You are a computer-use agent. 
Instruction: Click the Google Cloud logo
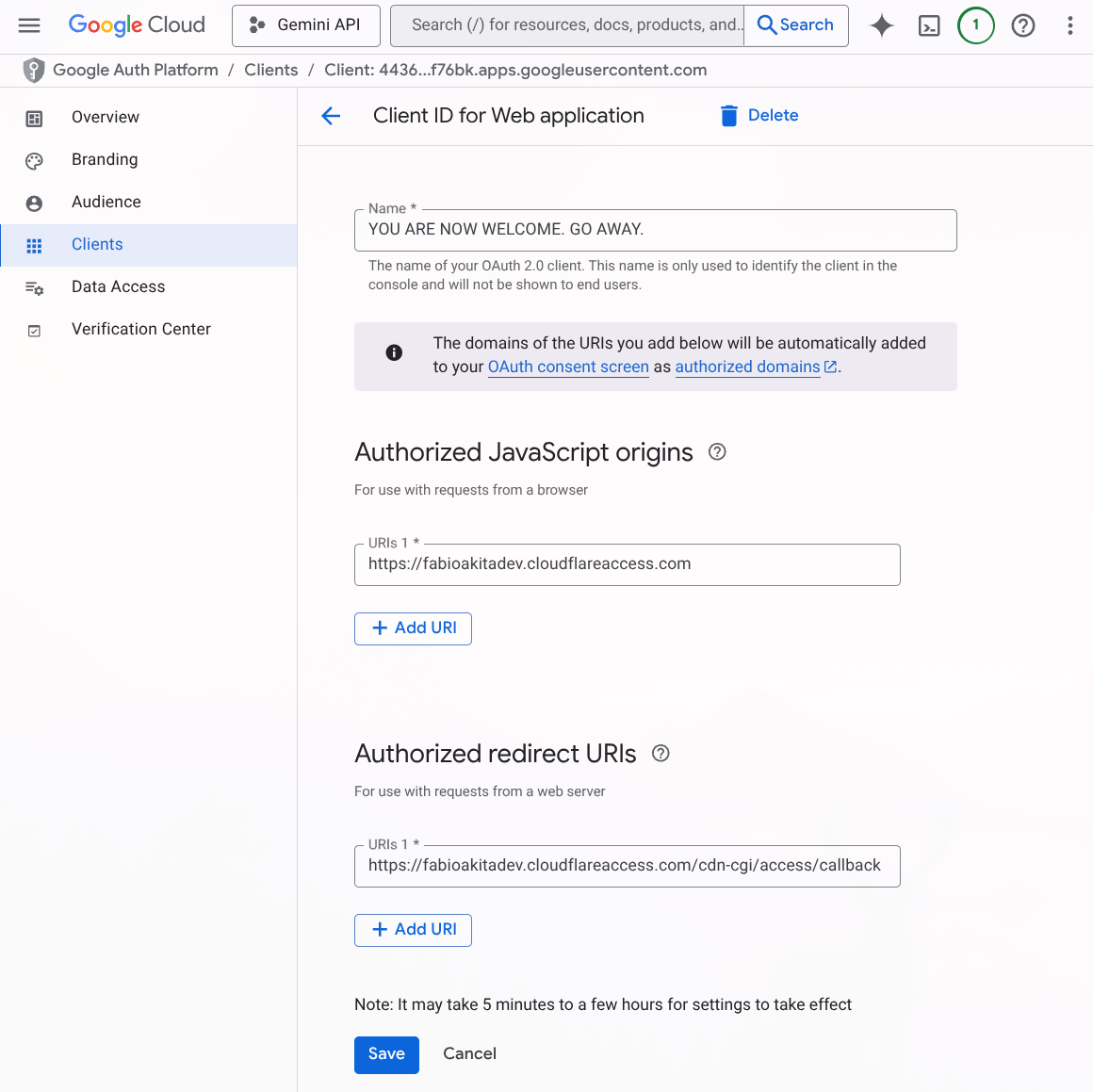(137, 25)
